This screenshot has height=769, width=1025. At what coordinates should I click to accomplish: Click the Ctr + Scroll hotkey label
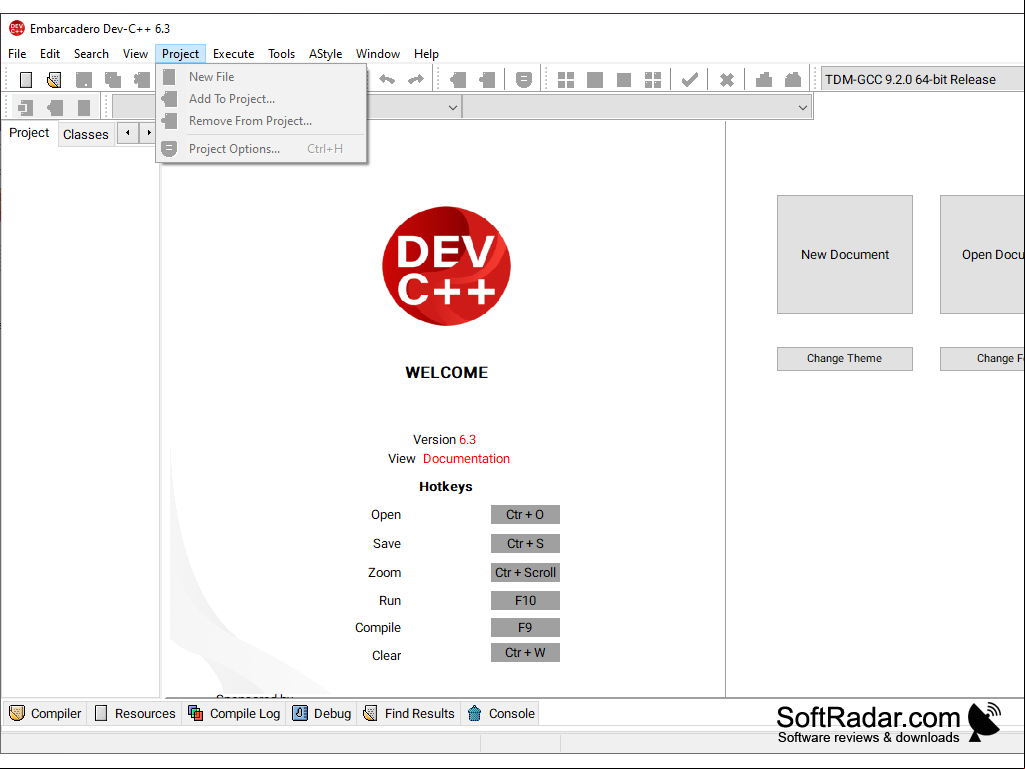pos(525,572)
